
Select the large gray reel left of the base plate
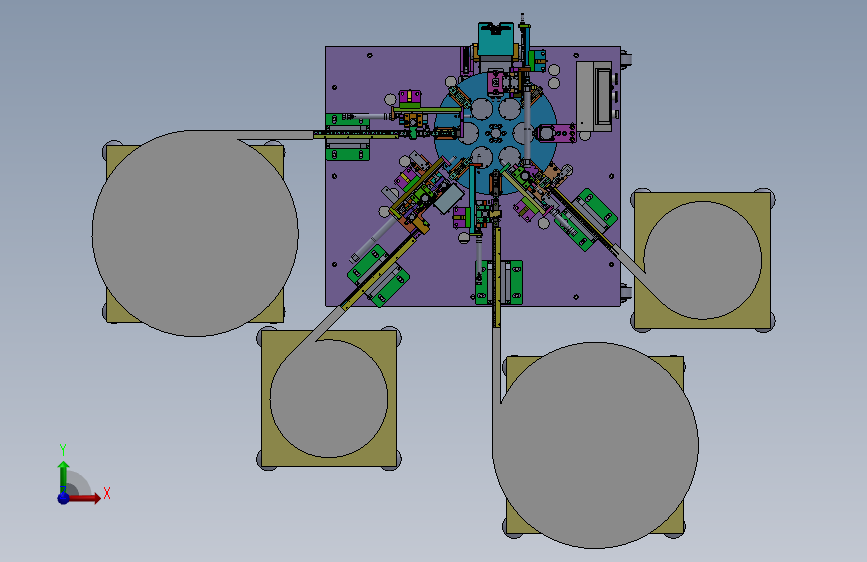pos(195,233)
